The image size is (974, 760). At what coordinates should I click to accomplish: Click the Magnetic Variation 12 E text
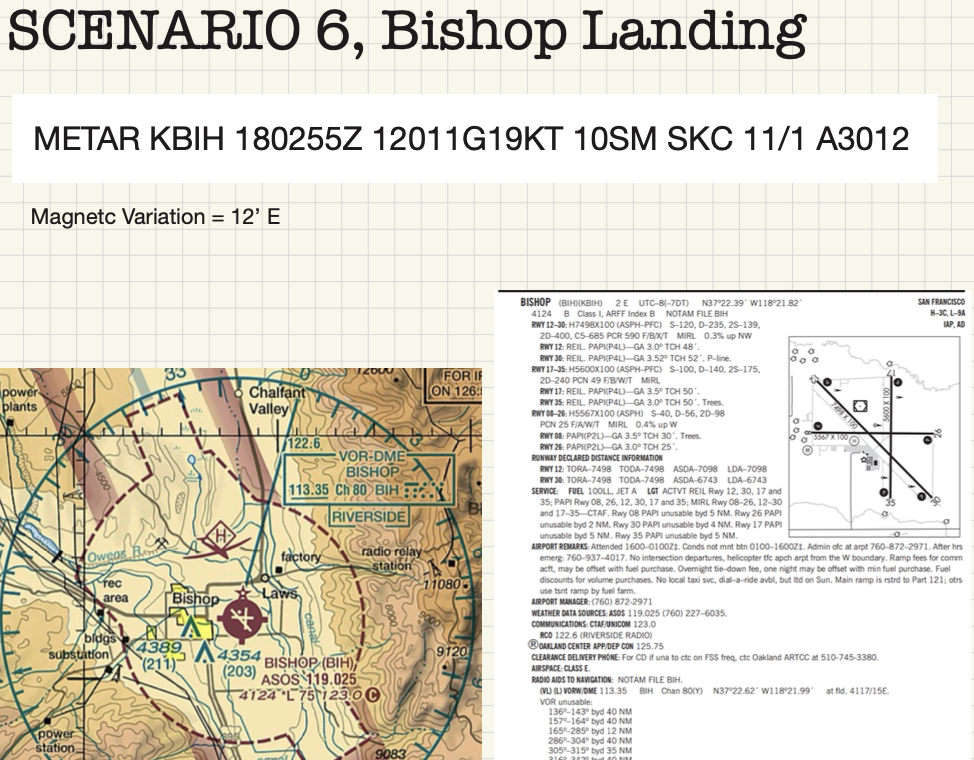pyautogui.click(x=155, y=217)
